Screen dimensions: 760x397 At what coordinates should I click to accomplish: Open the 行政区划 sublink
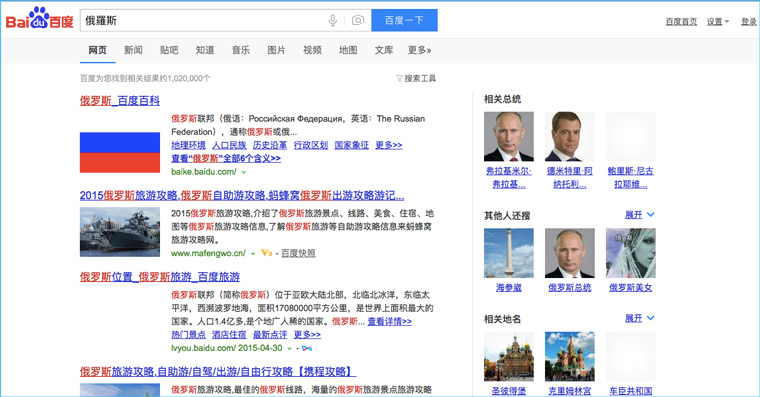[x=311, y=145]
